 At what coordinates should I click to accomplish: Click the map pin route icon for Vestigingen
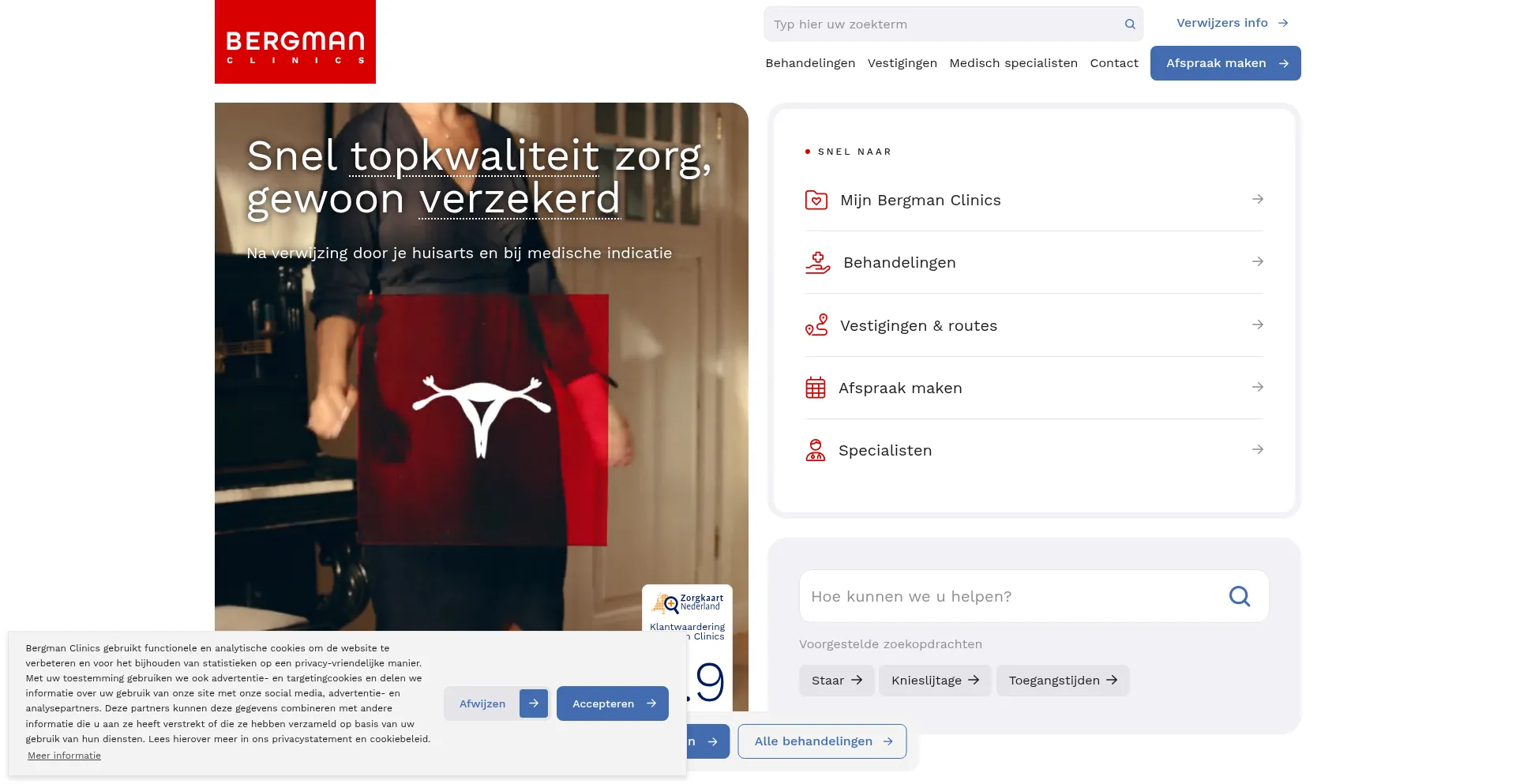click(x=816, y=325)
